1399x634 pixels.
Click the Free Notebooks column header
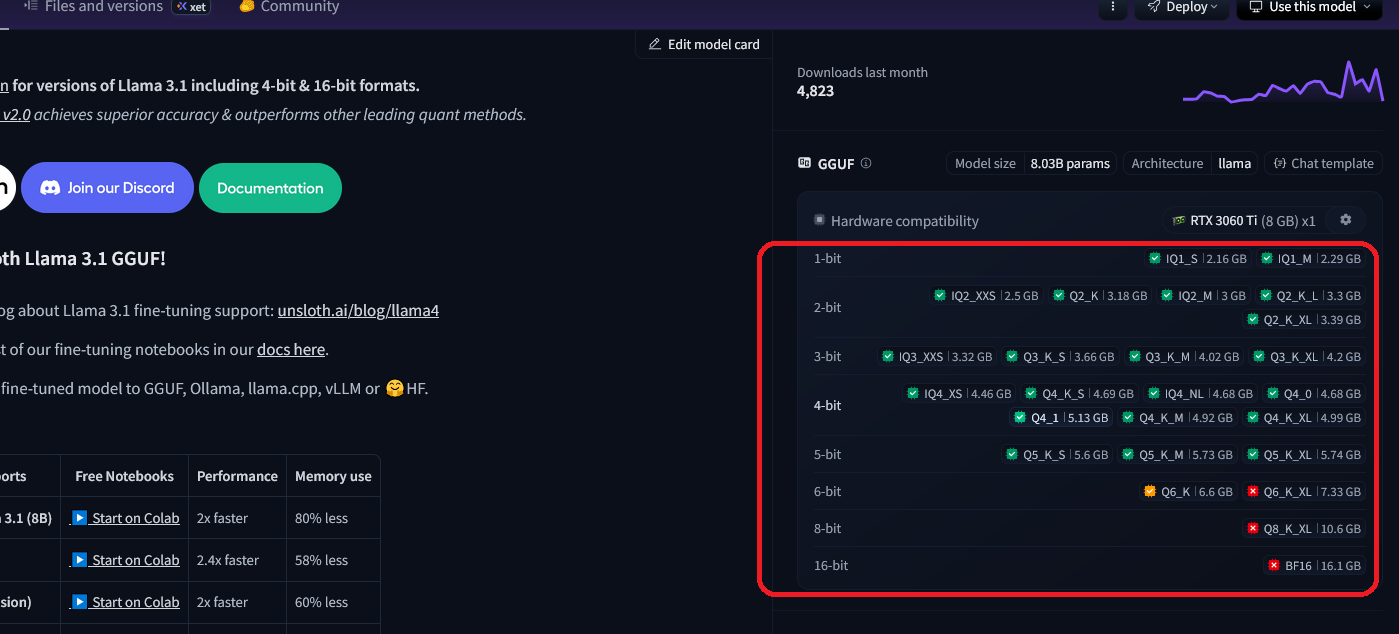click(124, 476)
